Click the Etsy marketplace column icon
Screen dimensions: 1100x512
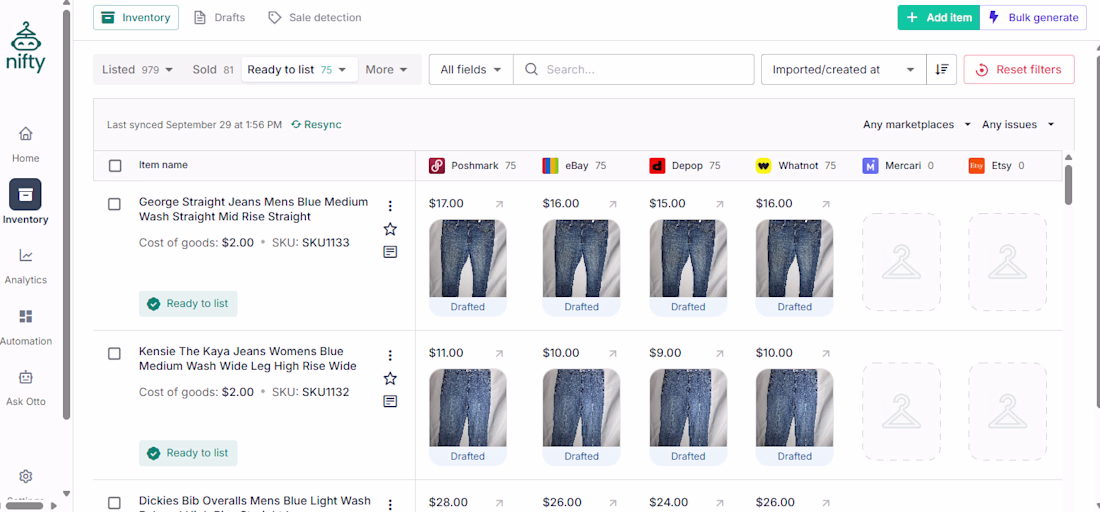pyautogui.click(x=977, y=166)
